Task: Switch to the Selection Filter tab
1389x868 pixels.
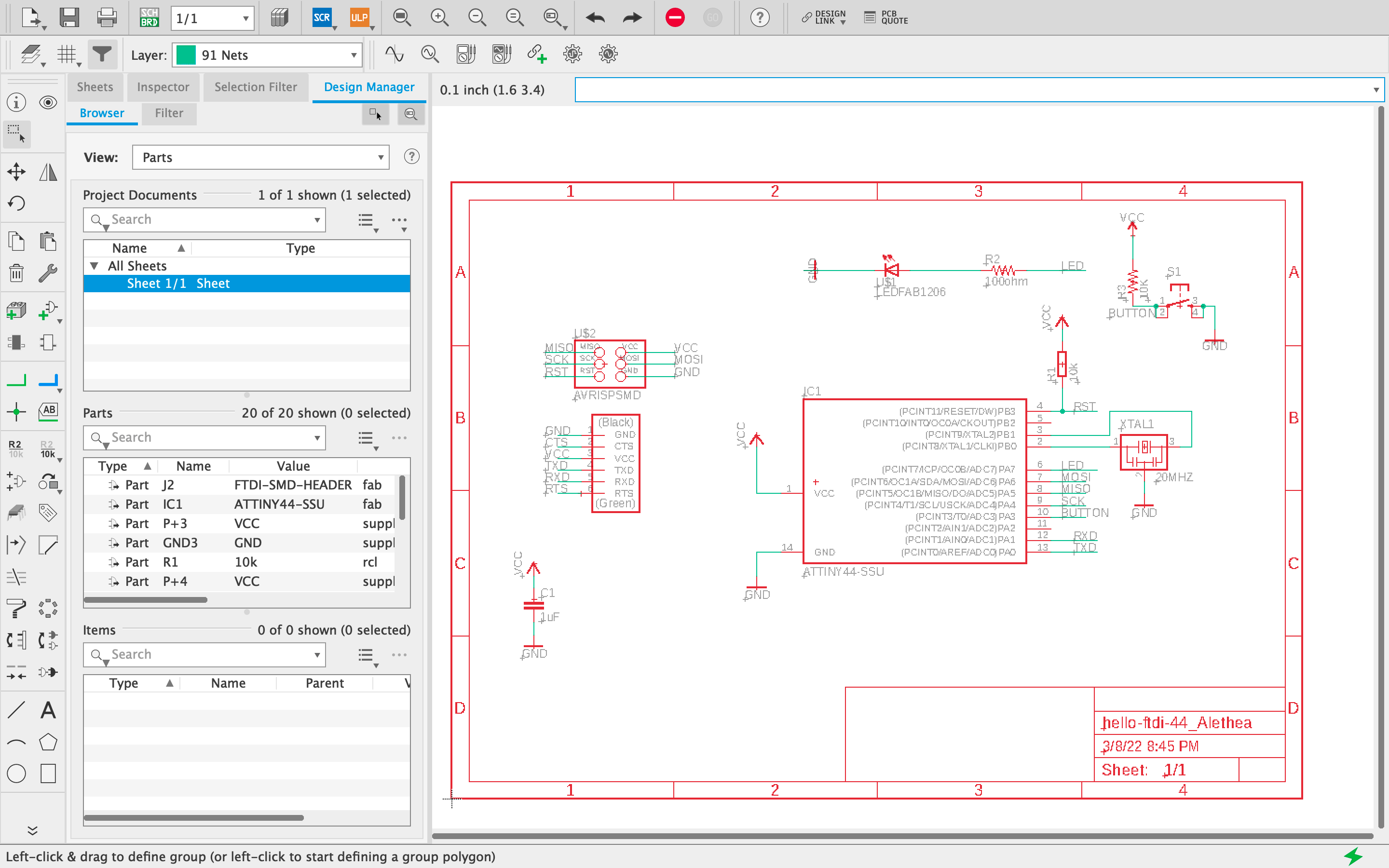Action: click(x=256, y=87)
